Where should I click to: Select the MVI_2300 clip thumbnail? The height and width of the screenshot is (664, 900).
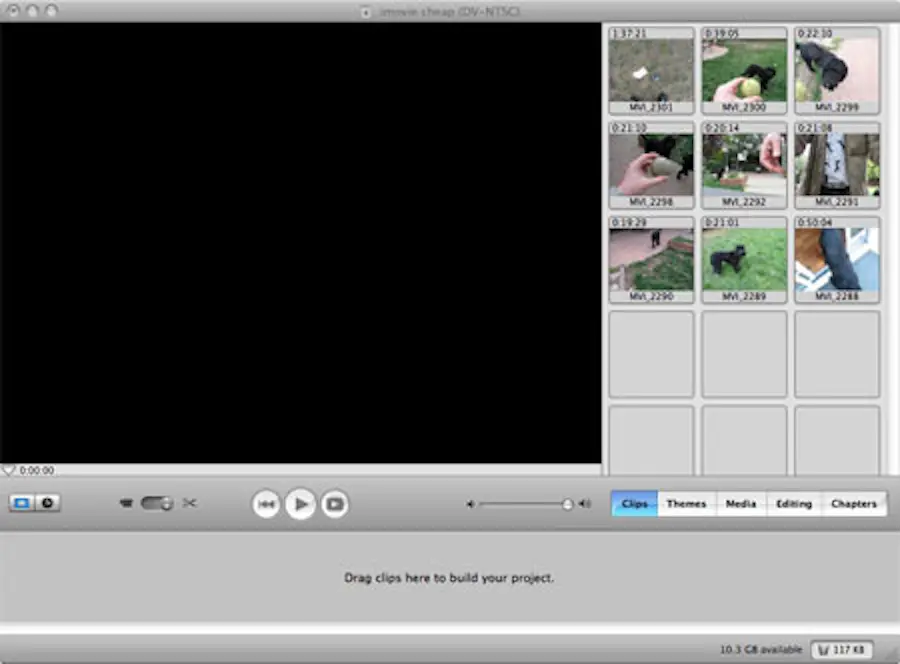[744, 68]
